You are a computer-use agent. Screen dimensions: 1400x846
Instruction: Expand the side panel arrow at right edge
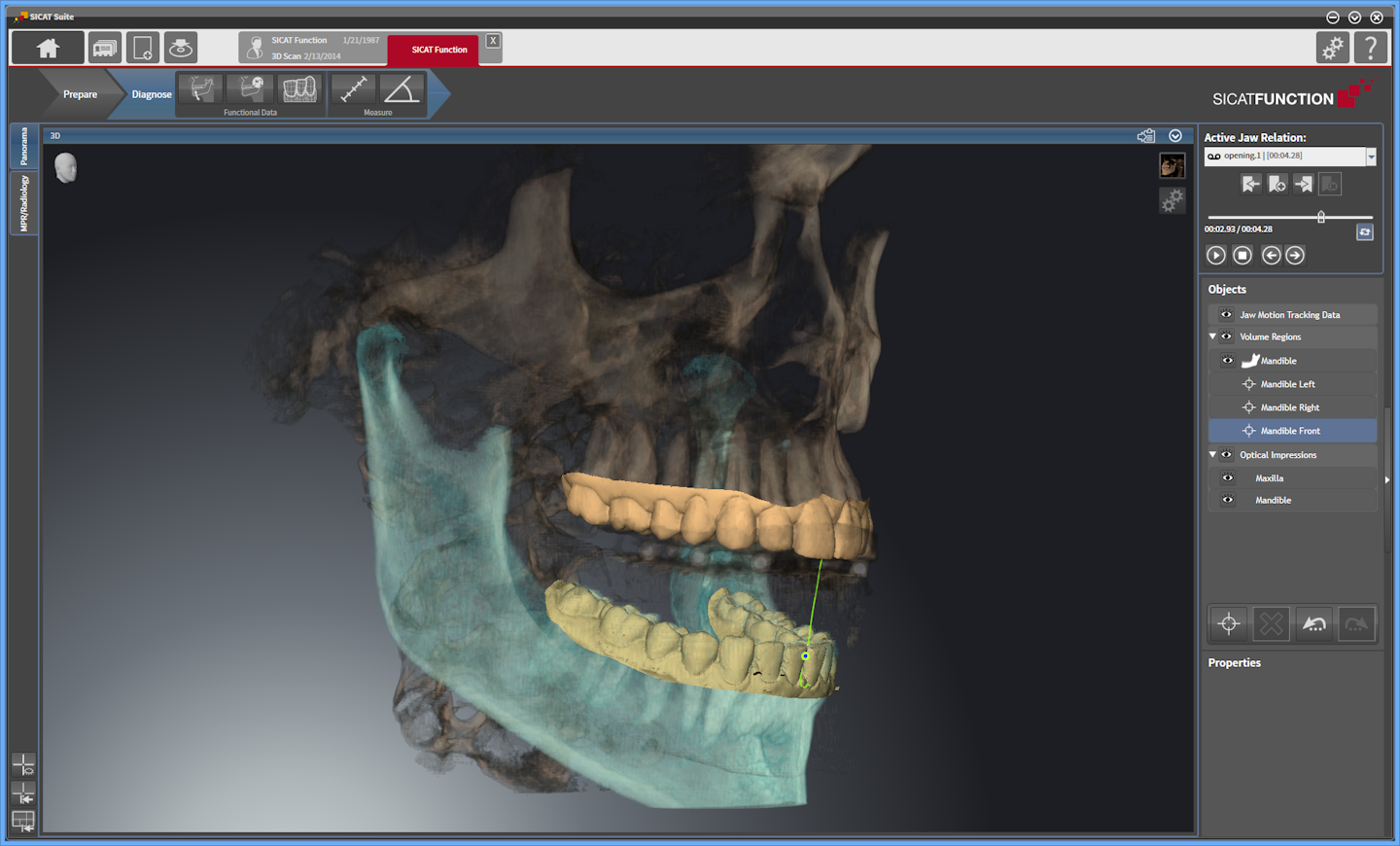(x=1387, y=479)
